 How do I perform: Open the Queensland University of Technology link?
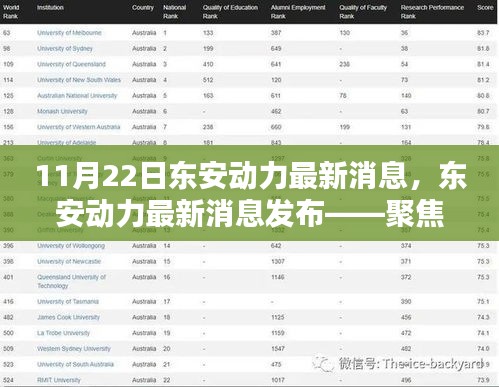click(x=71, y=281)
